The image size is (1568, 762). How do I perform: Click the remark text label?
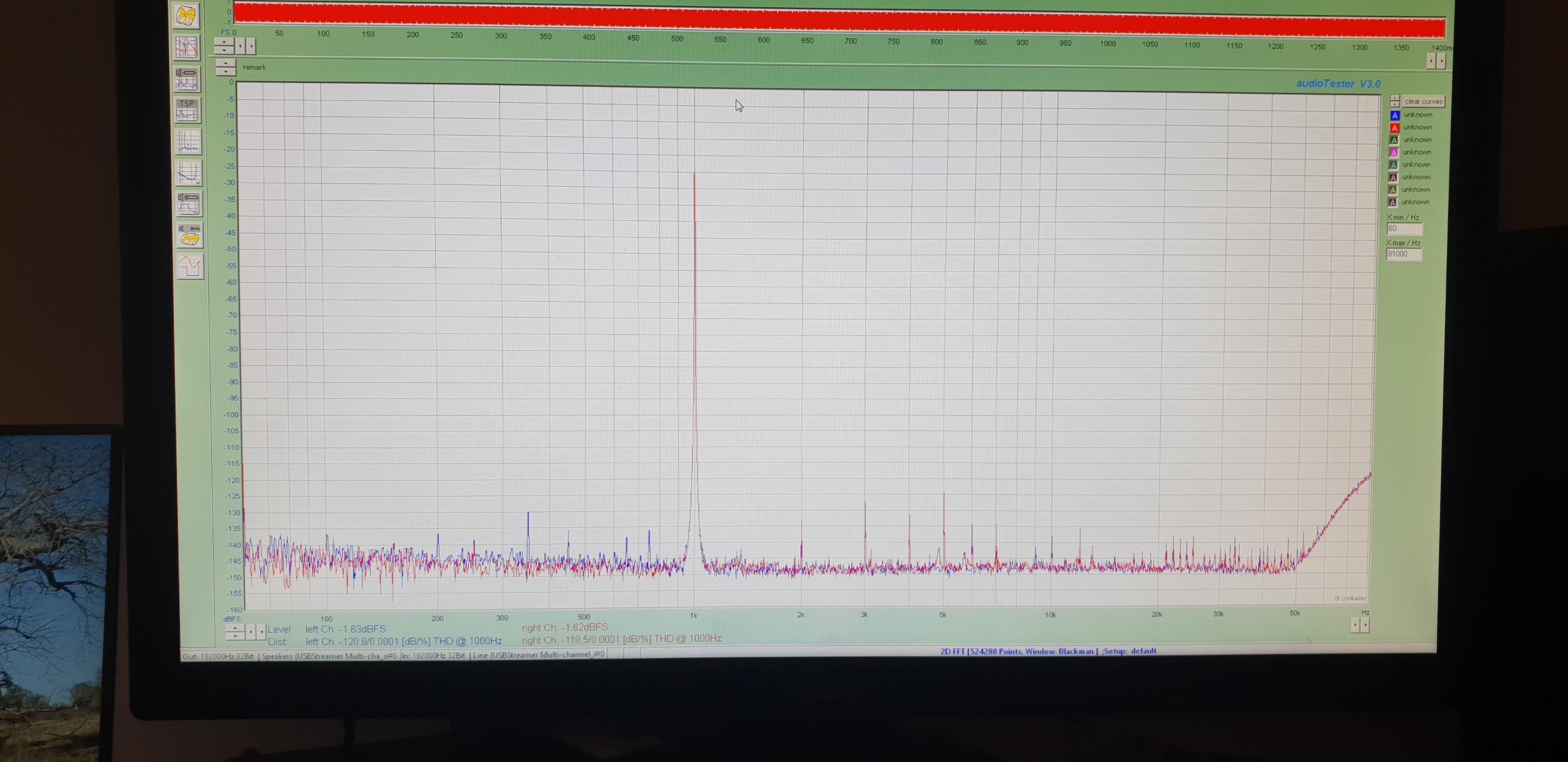[255, 67]
